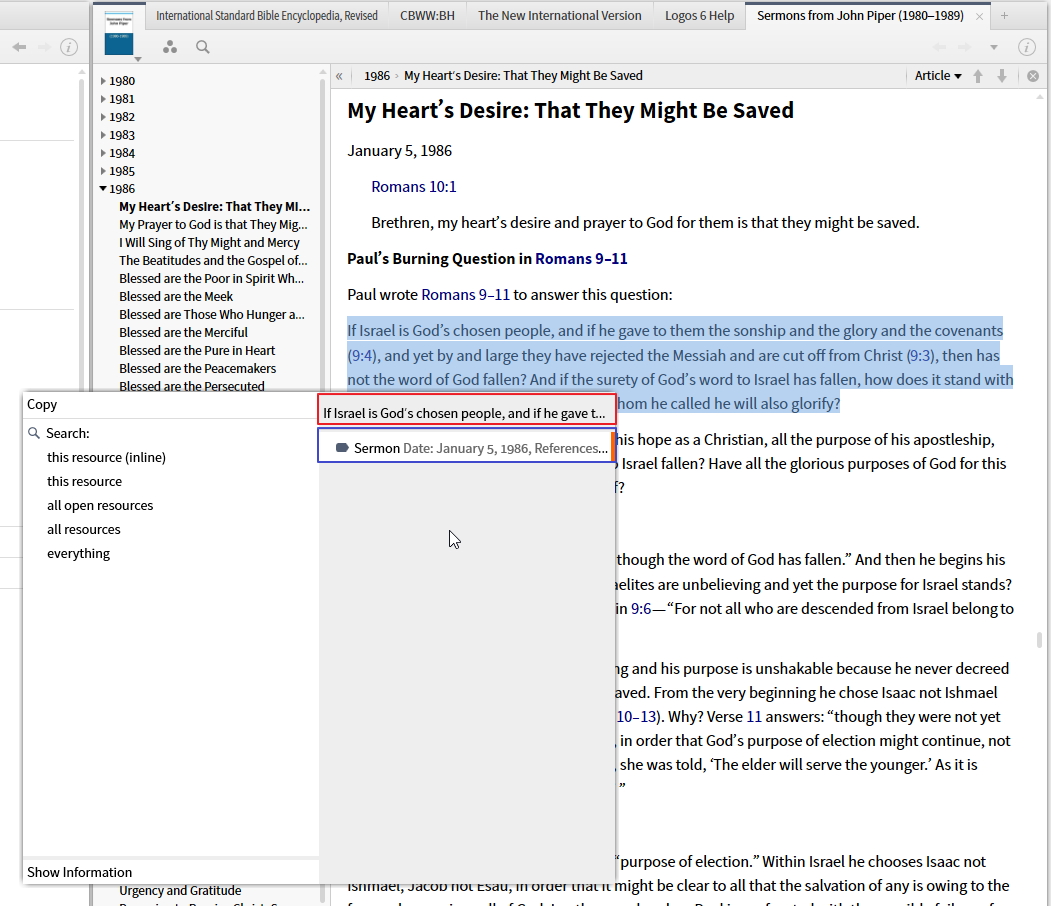The height and width of the screenshot is (906, 1051).
Task: Open the Romans 10:1 reference link
Action: pos(414,186)
